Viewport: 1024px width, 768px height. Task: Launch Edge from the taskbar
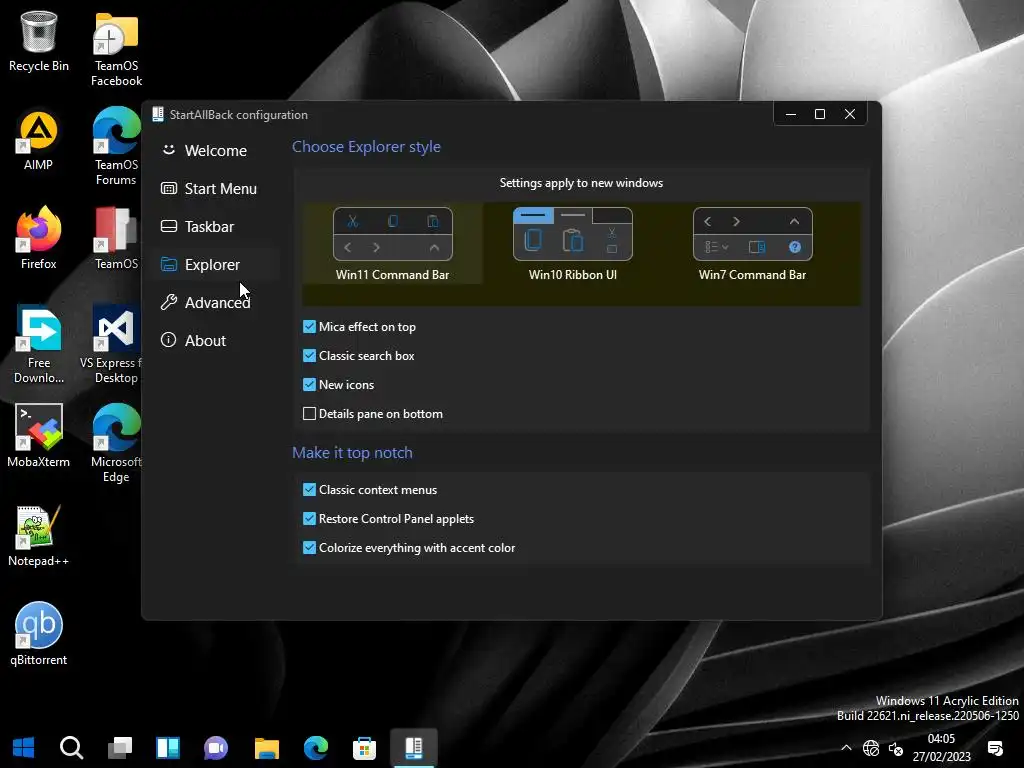click(316, 747)
